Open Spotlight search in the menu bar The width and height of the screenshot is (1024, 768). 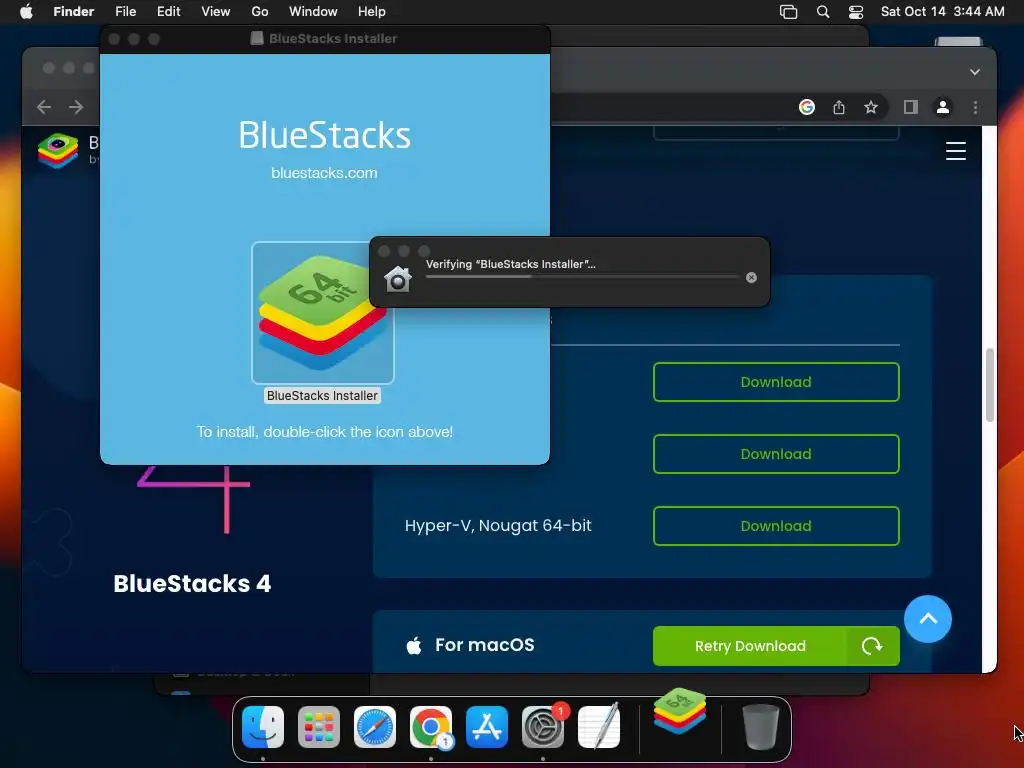(x=823, y=12)
